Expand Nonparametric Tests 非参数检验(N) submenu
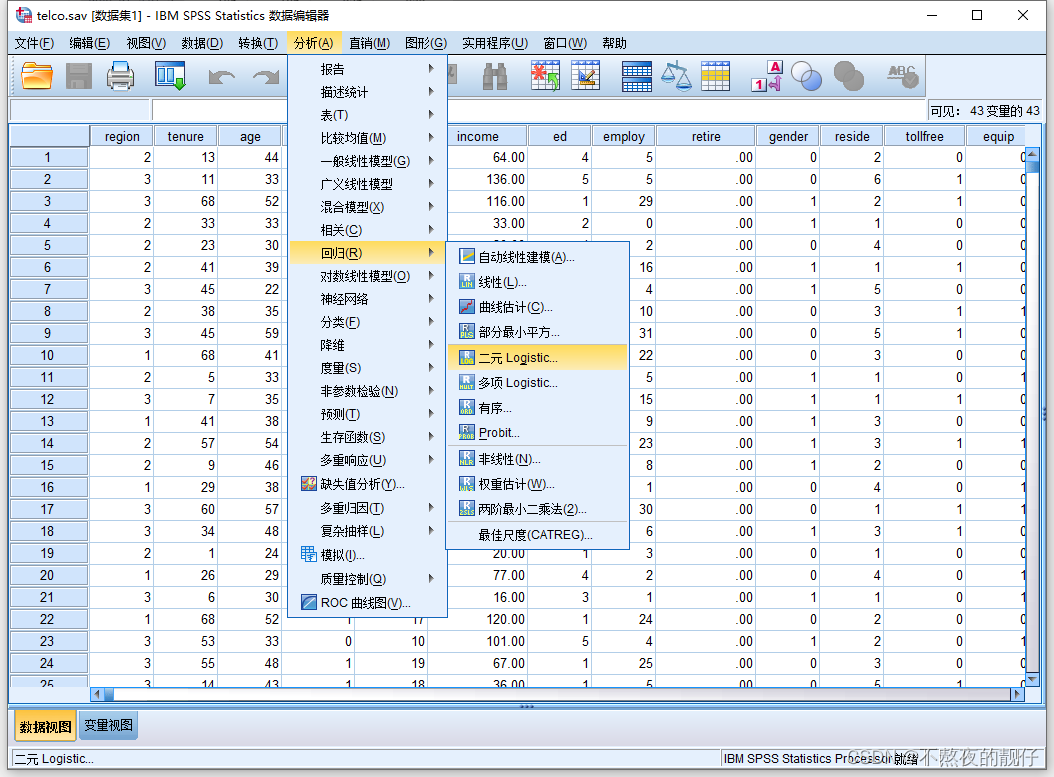1054x777 pixels. click(x=367, y=391)
